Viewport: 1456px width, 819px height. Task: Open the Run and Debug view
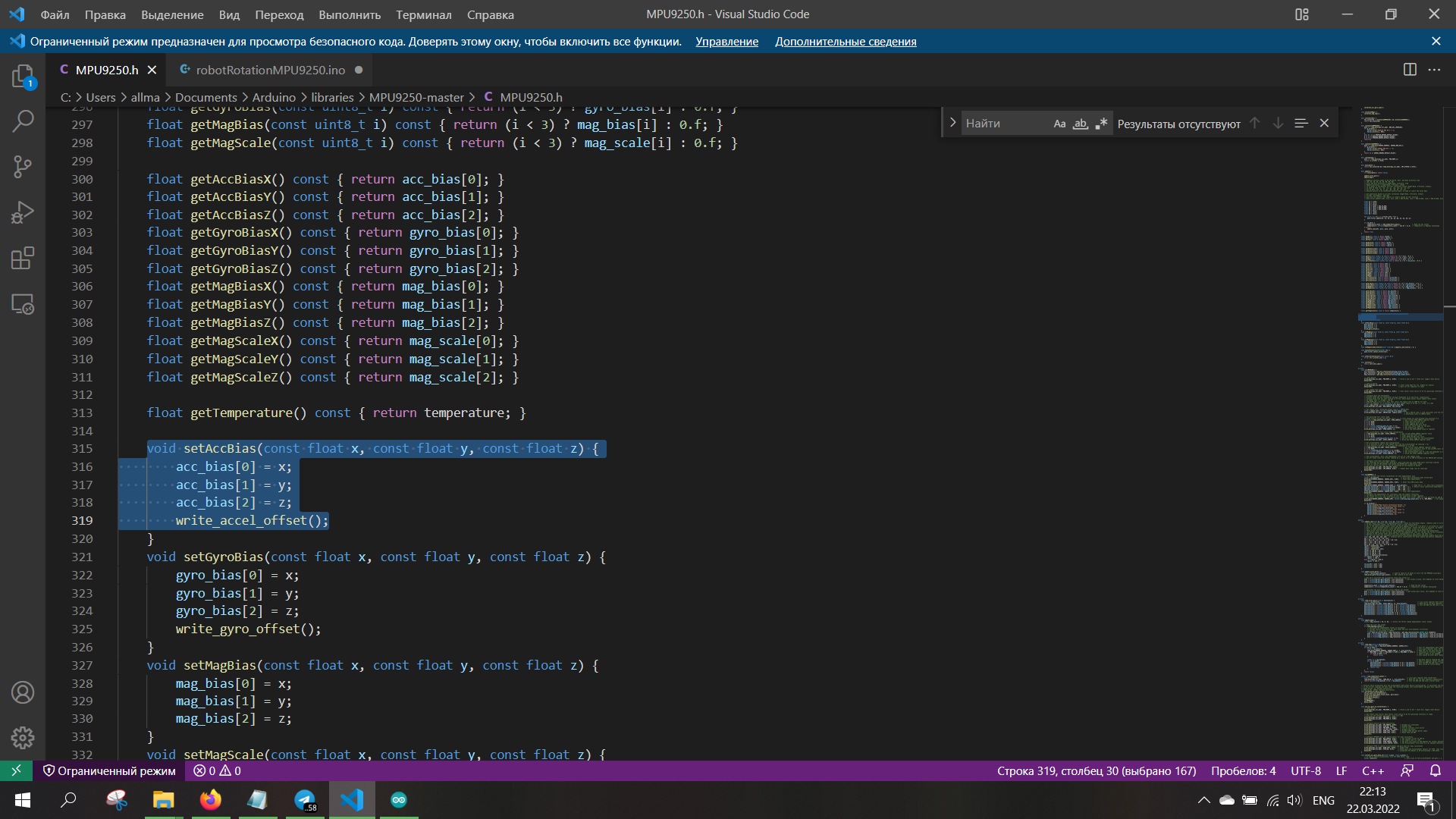pos(23,212)
